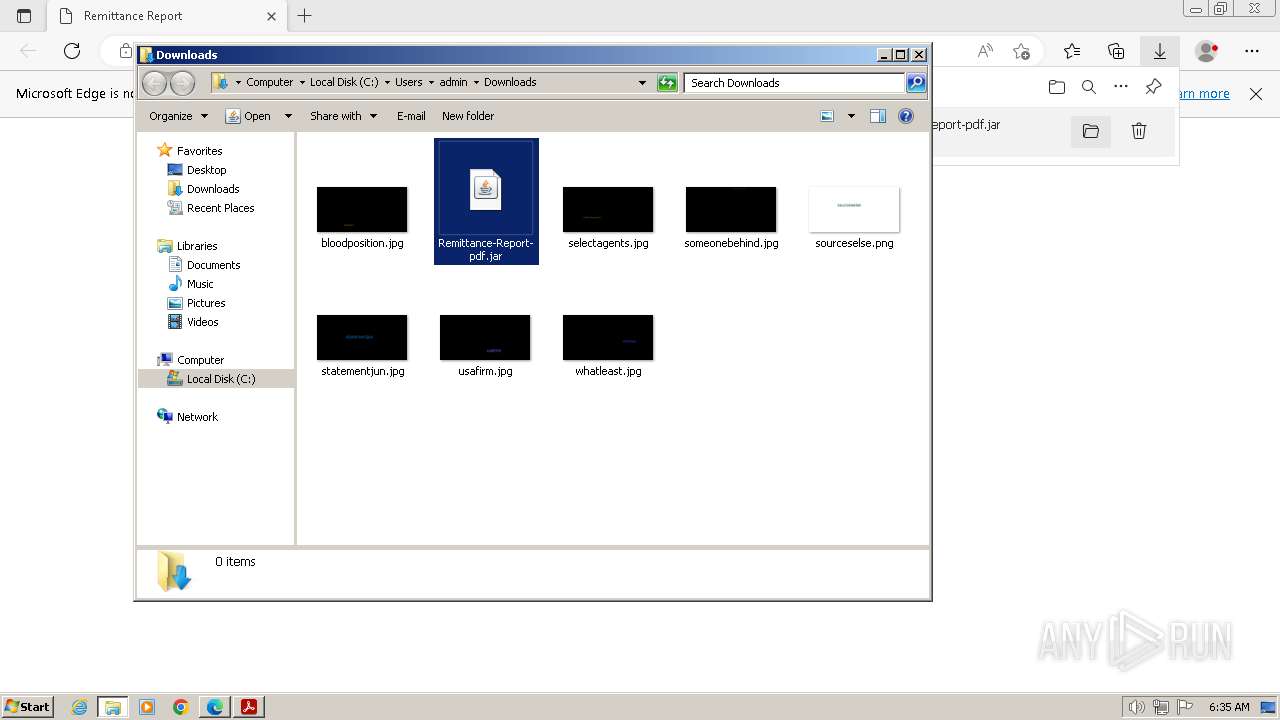Select Computer in navigation pane
Viewport: 1280px width, 720px height.
[x=200, y=360]
